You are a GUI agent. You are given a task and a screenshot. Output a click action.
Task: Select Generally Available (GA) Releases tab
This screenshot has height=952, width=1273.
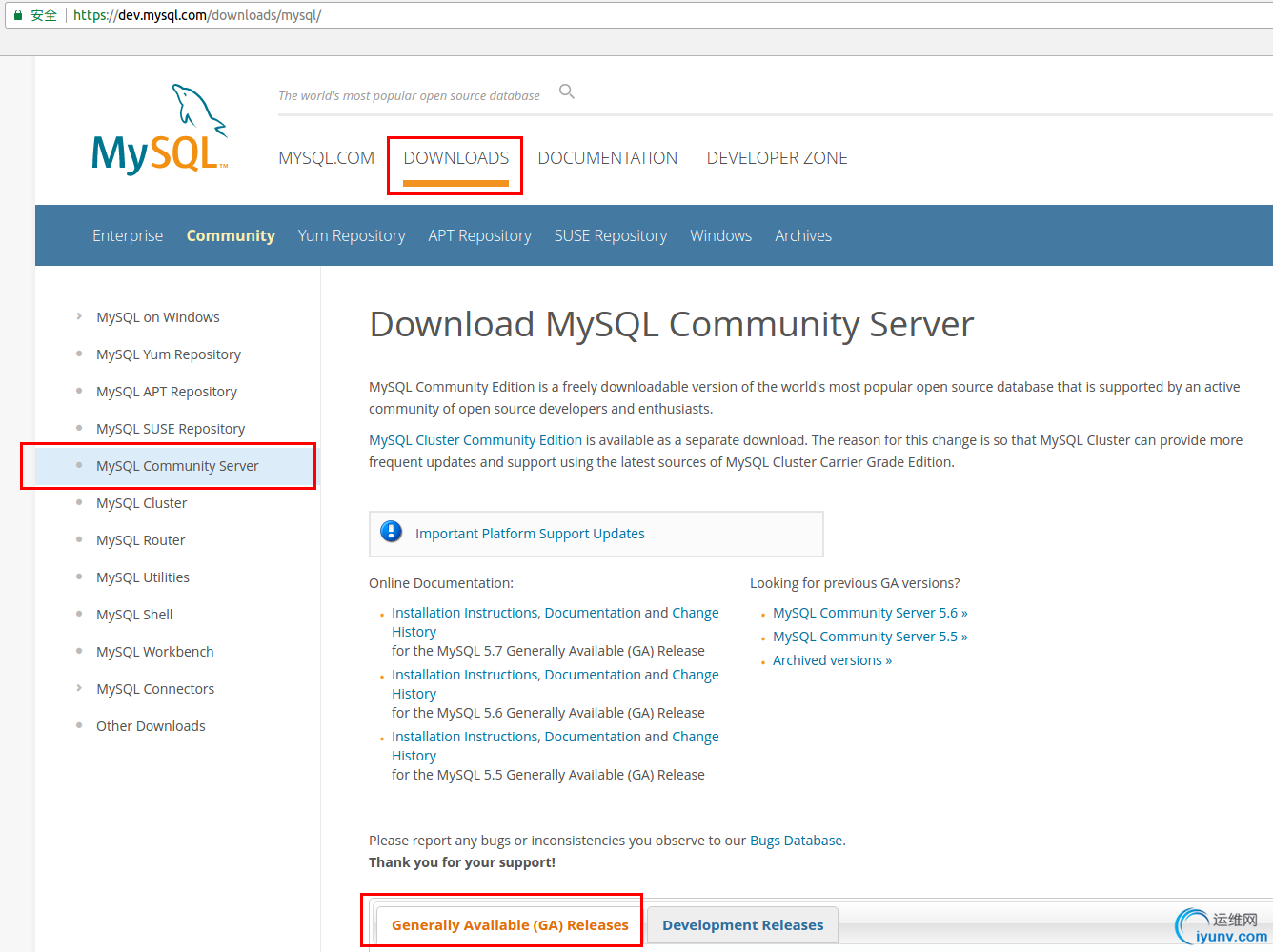pos(510,925)
